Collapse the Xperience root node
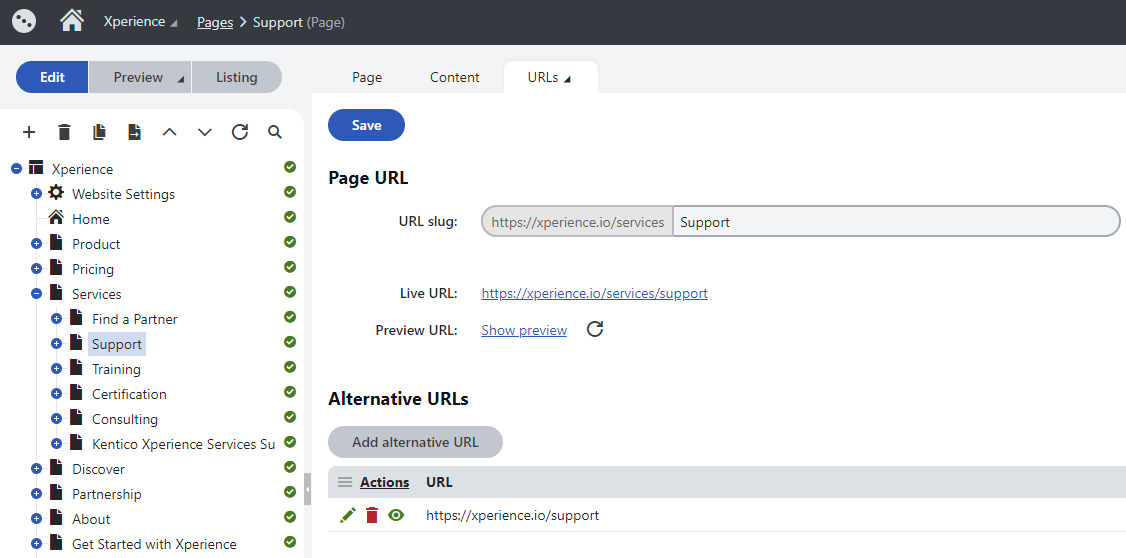This screenshot has height=558, width=1126. click(17, 169)
